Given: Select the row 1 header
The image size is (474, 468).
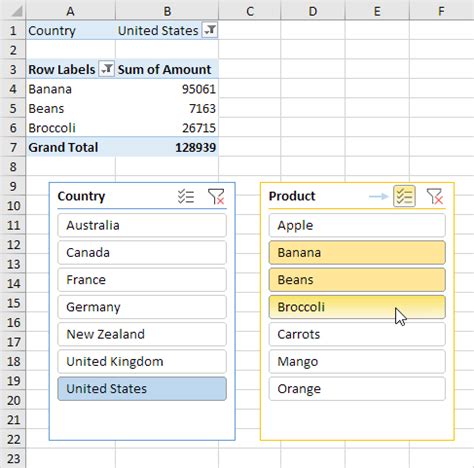Looking at the screenshot, I should tap(13, 31).
